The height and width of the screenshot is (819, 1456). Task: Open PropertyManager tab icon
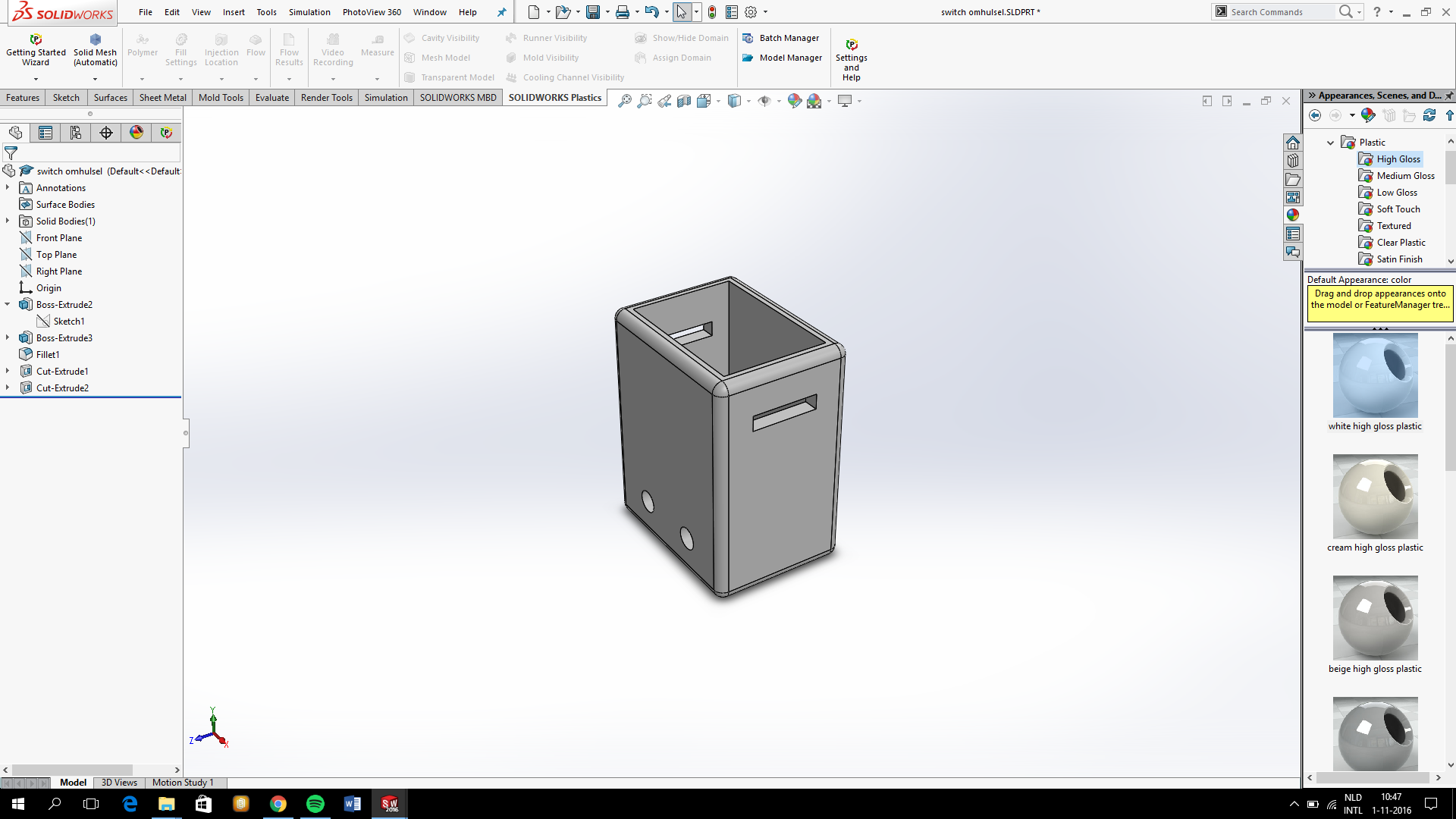[x=45, y=133]
